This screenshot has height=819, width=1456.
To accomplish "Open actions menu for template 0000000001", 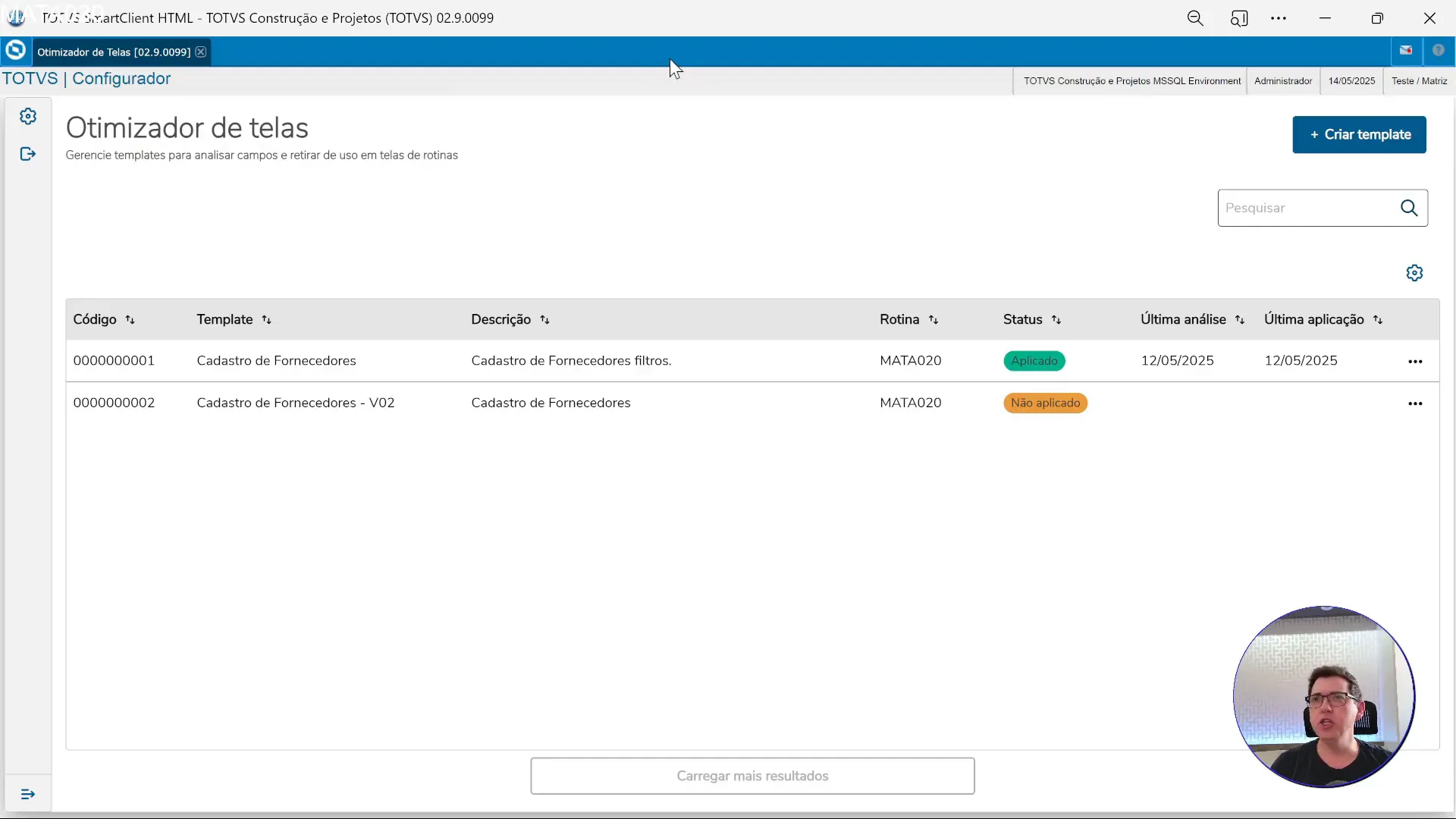I will tap(1415, 362).
